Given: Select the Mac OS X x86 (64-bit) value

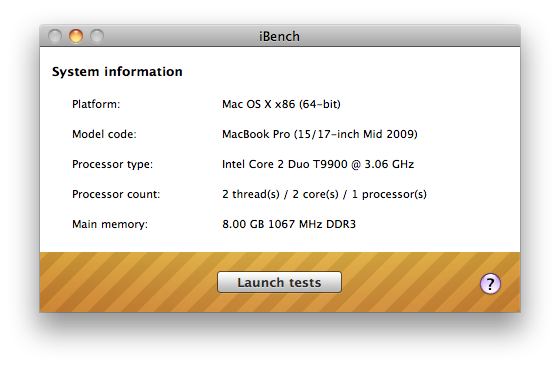Looking at the screenshot, I should coord(281,104).
